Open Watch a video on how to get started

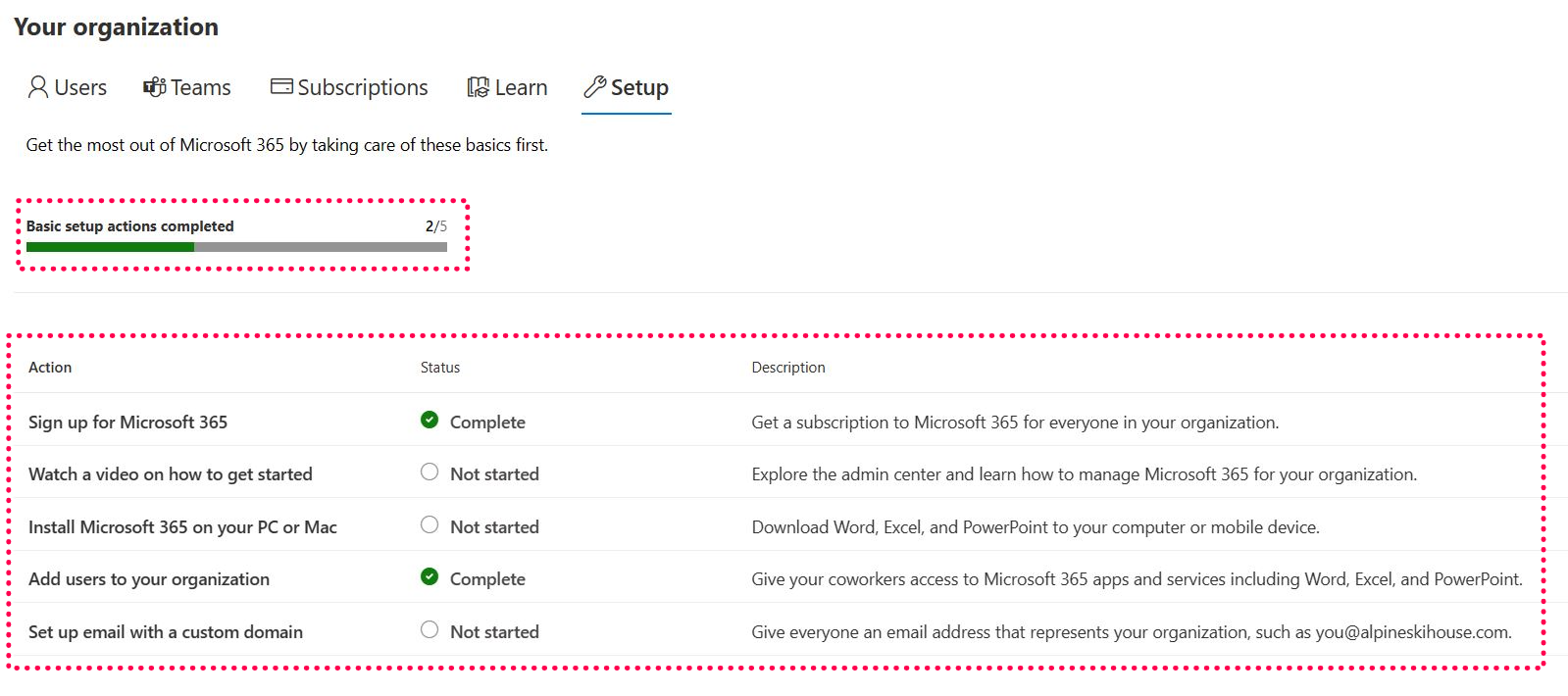coord(171,474)
